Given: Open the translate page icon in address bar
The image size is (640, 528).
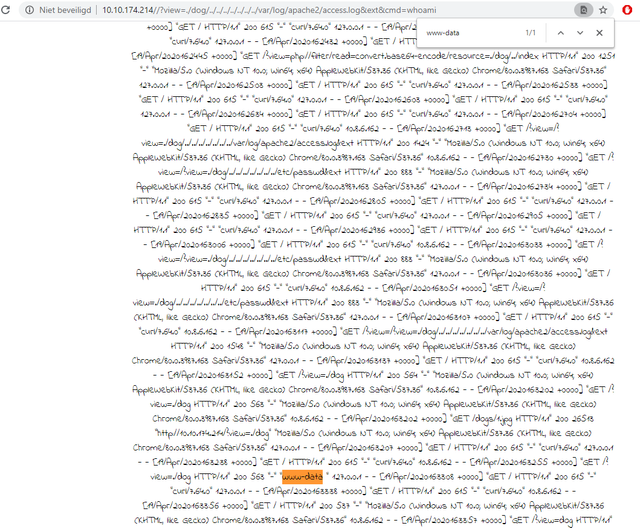Looking at the screenshot, I should [583, 10].
